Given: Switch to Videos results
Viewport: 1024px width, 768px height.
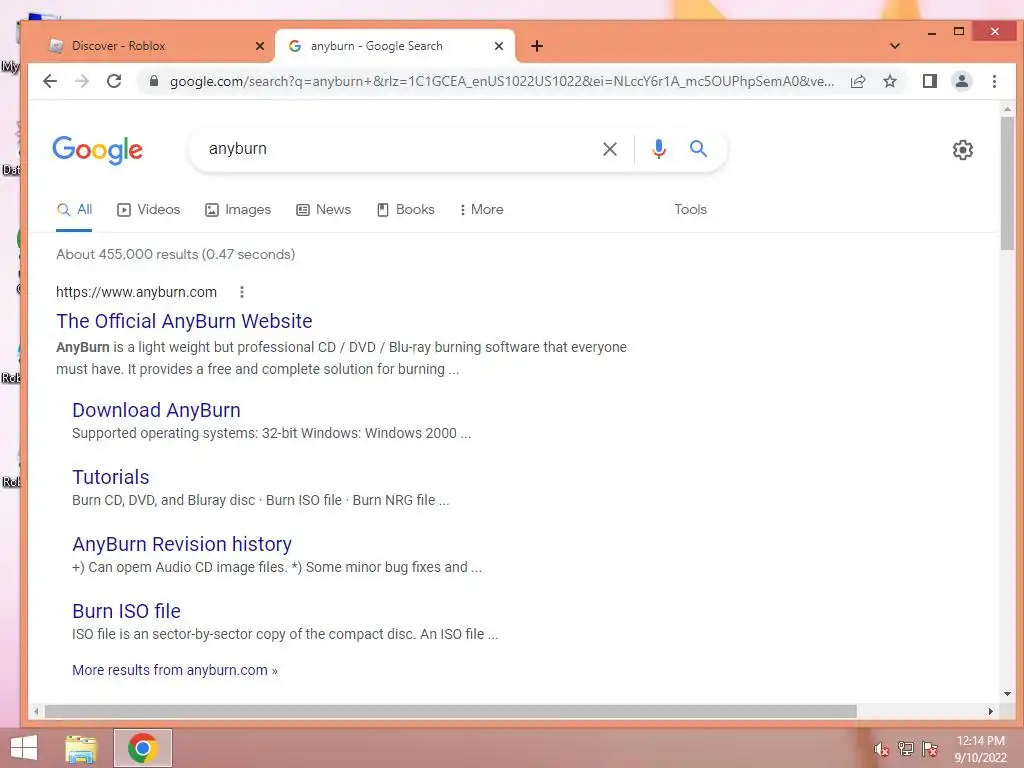Looking at the screenshot, I should point(148,210).
